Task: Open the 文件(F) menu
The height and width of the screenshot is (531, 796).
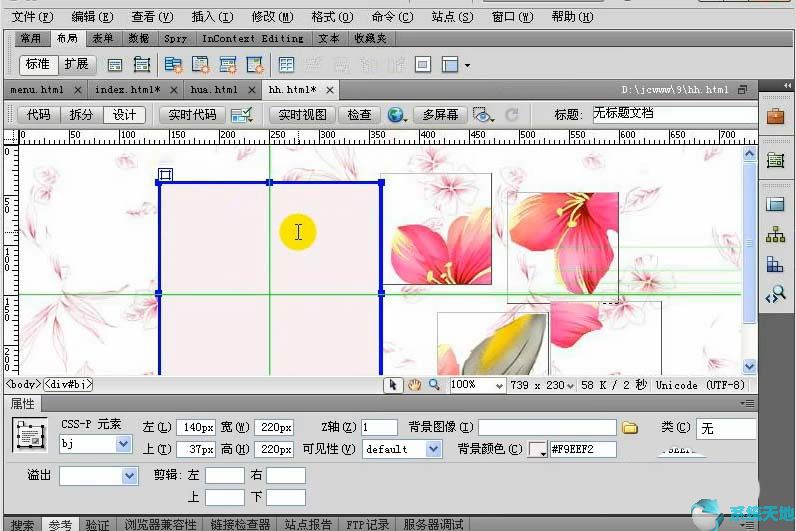Action: (x=32, y=17)
